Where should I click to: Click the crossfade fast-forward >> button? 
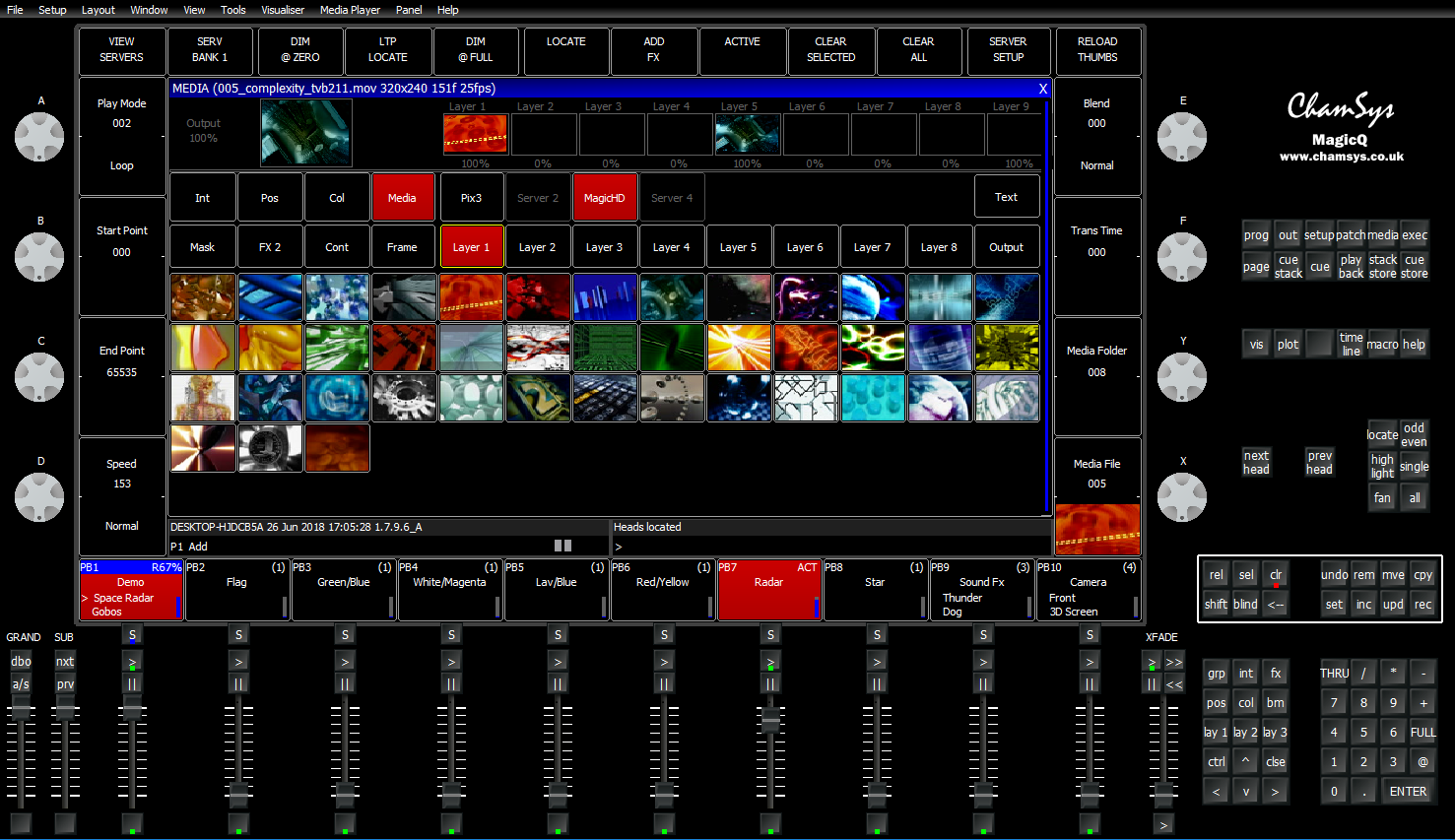coord(1174,662)
